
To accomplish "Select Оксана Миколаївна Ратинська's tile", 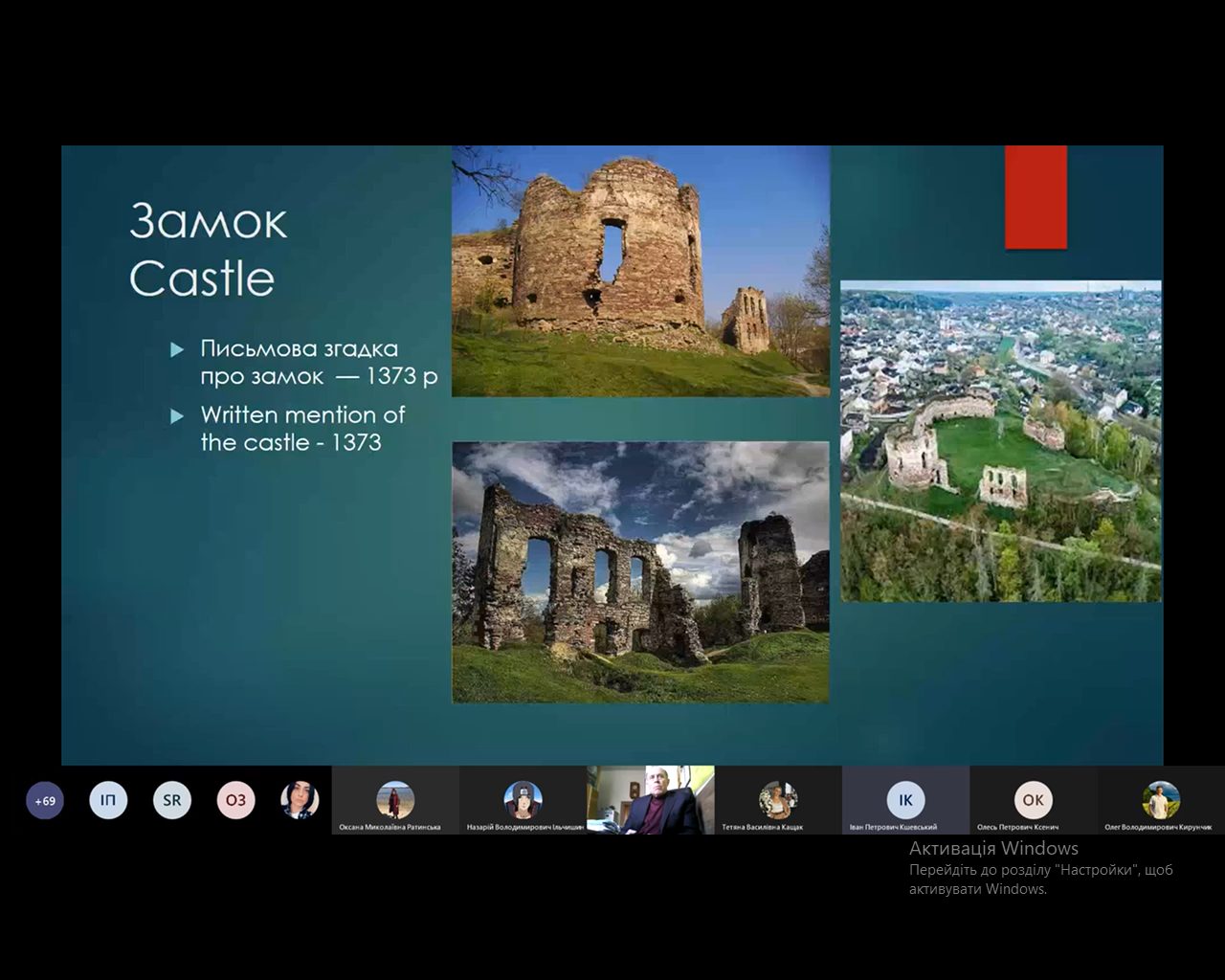I will (395, 801).
